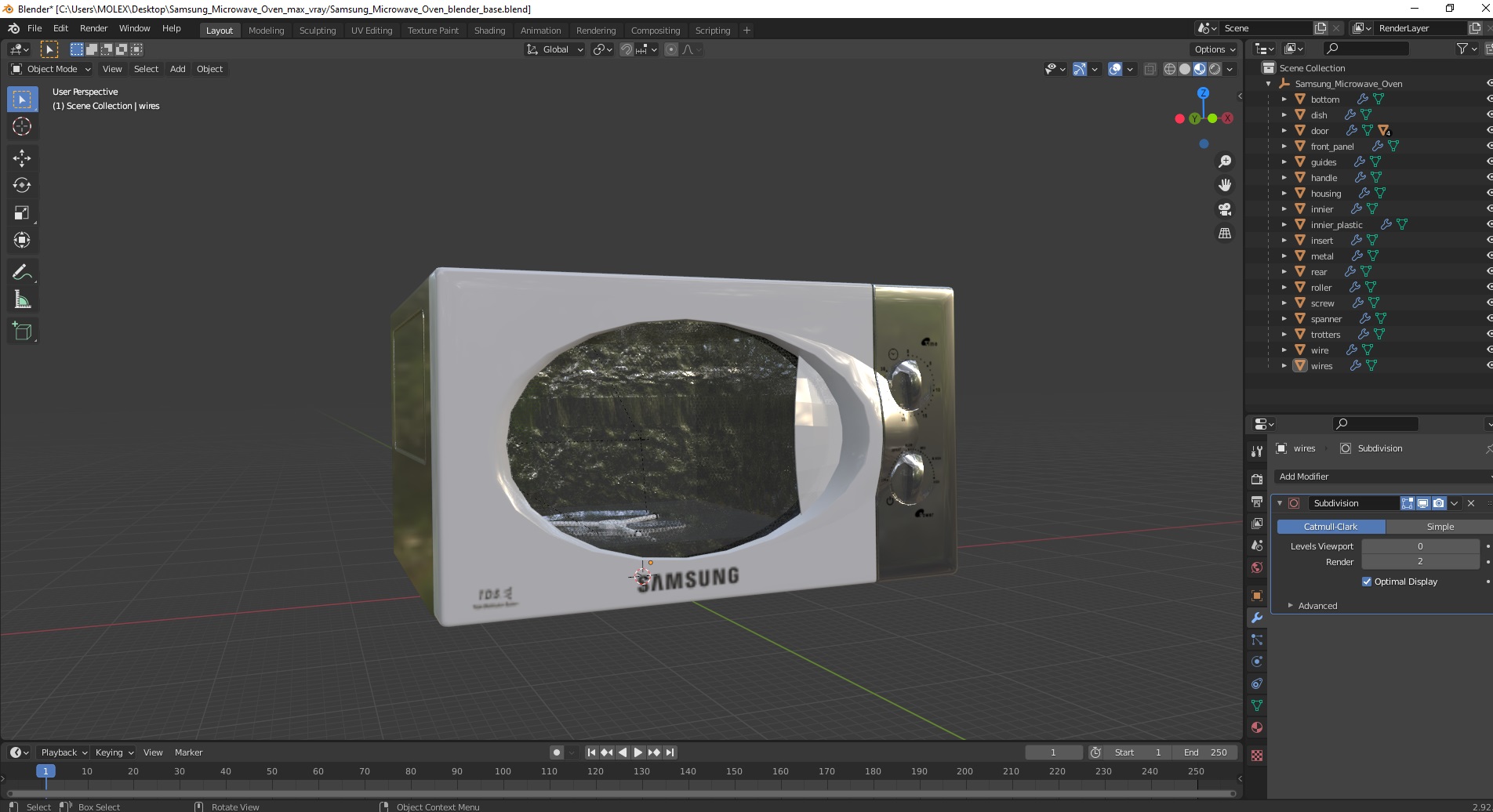Expand the Advanced section
Viewport: 1493px width, 812px height.
coord(1317,606)
